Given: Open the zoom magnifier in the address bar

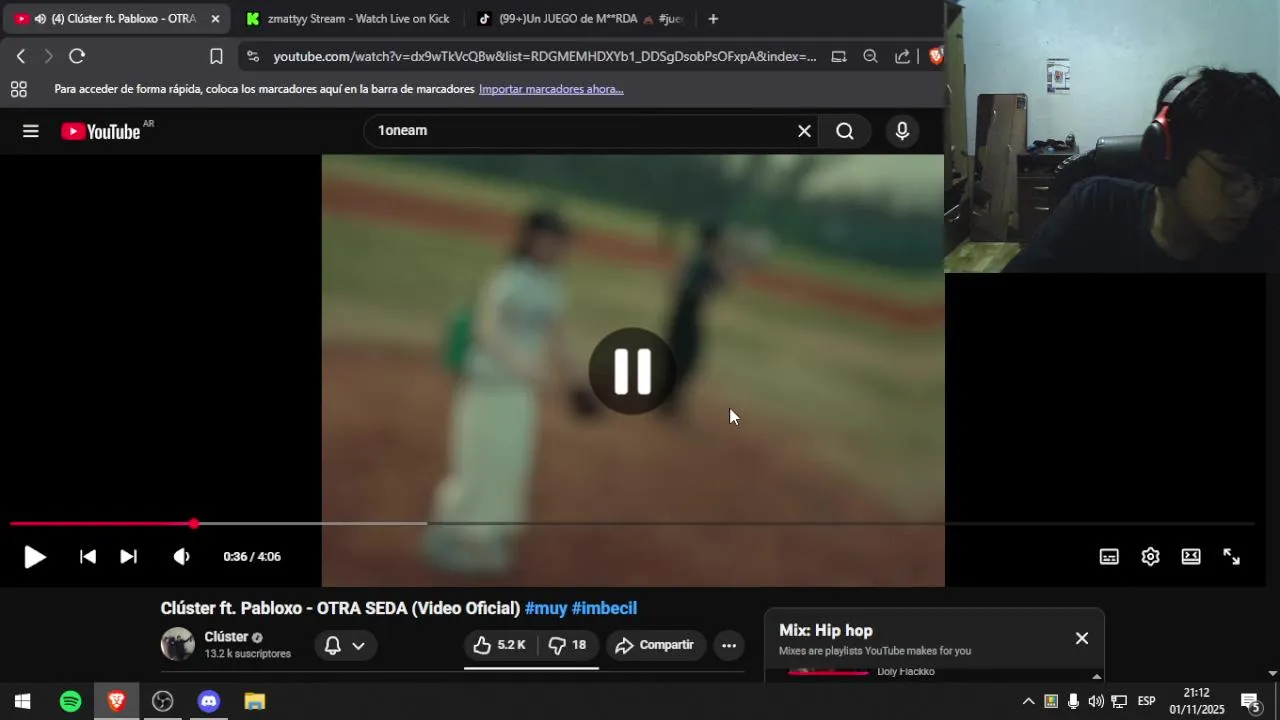Looking at the screenshot, I should click(870, 56).
